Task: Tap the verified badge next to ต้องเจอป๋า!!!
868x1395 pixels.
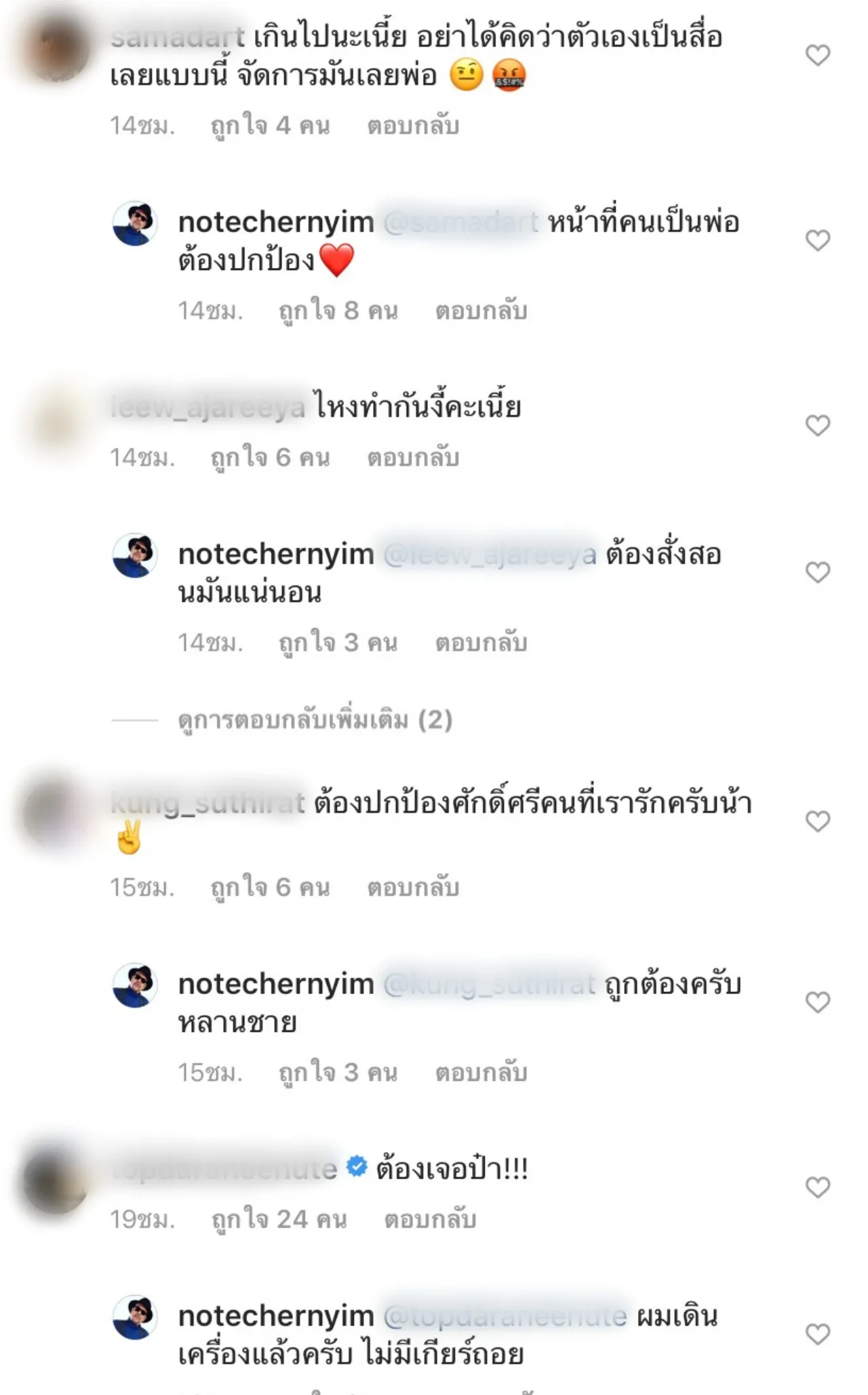Action: coord(357,1167)
